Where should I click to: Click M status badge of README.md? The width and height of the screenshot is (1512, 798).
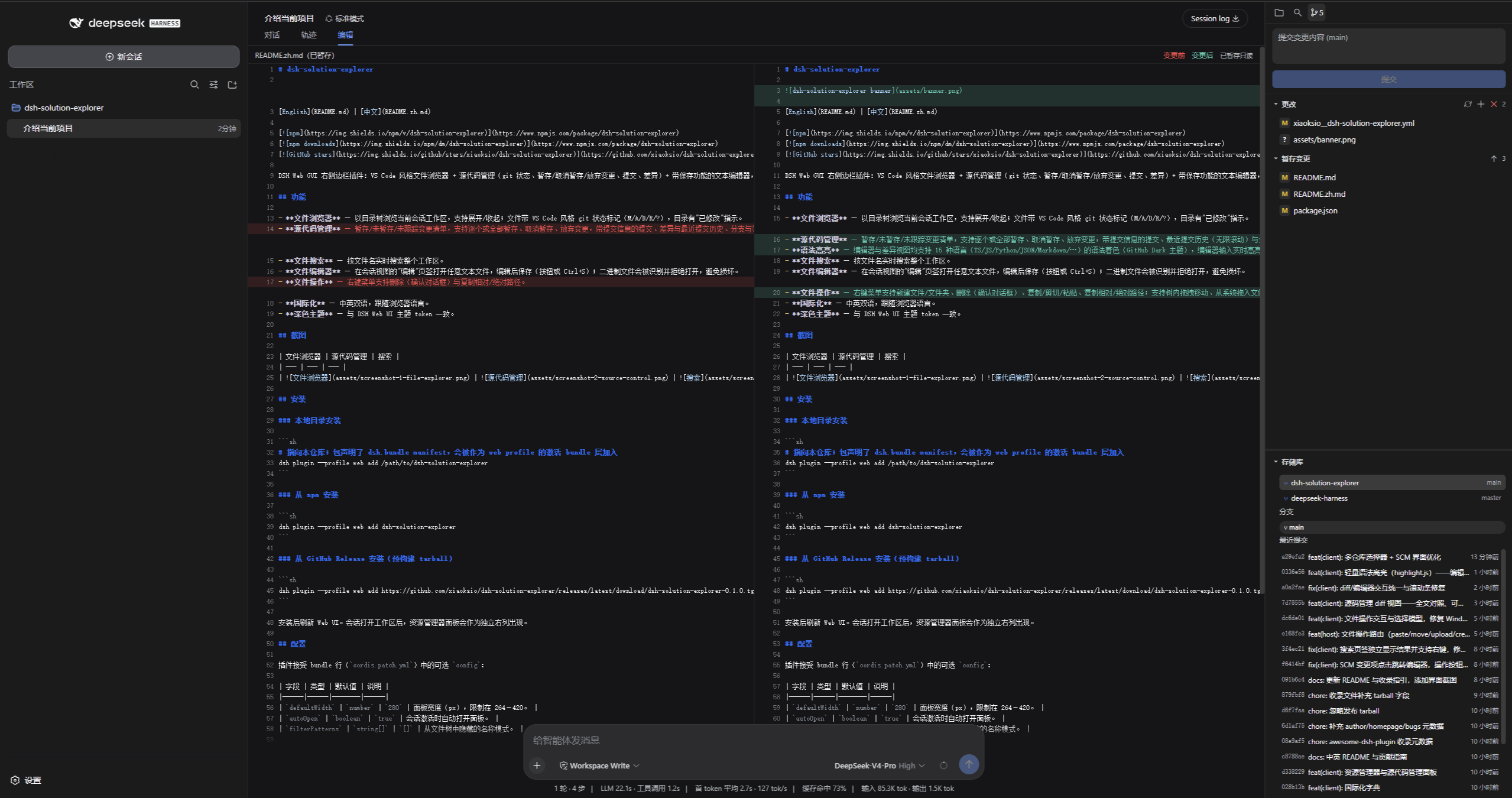coord(1284,177)
